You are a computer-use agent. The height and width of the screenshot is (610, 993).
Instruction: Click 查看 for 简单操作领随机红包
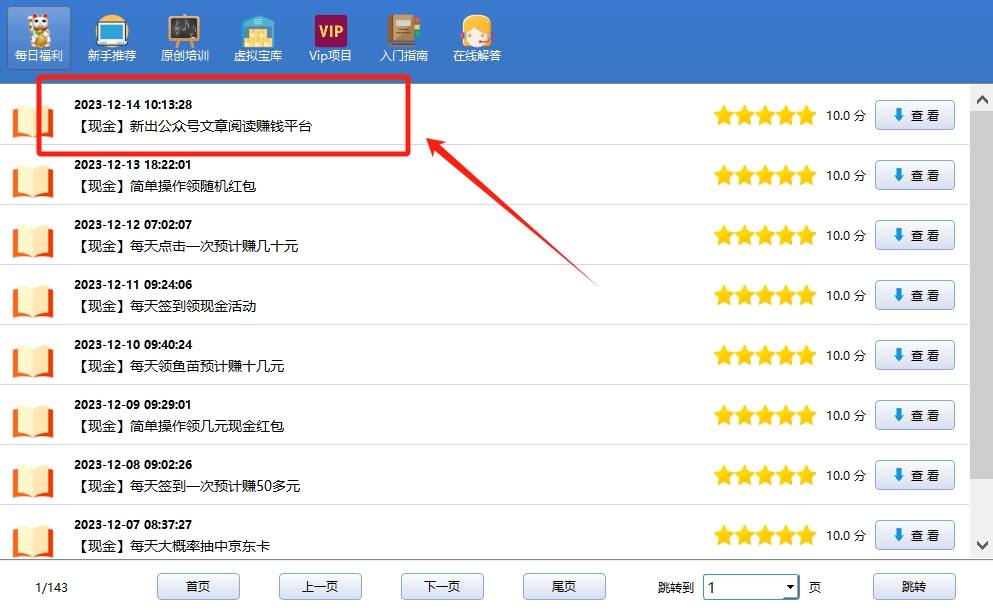914,175
